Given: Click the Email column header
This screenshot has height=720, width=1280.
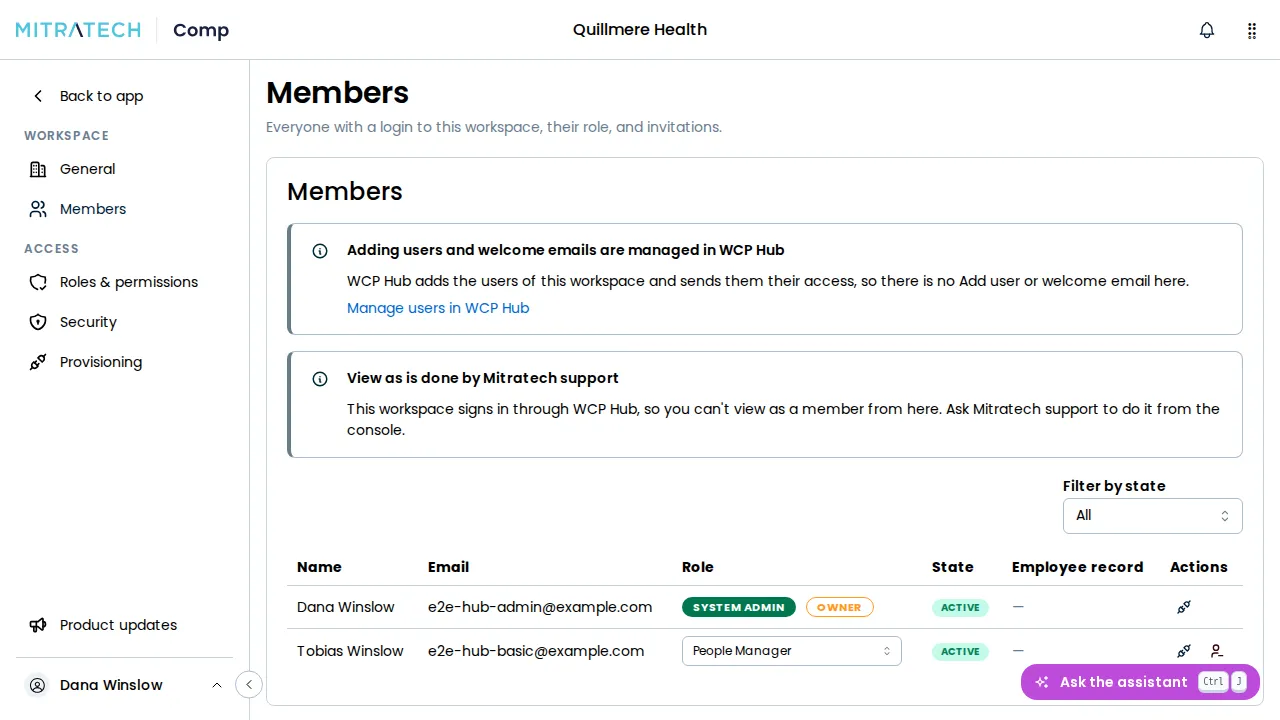Looking at the screenshot, I should coord(448,567).
